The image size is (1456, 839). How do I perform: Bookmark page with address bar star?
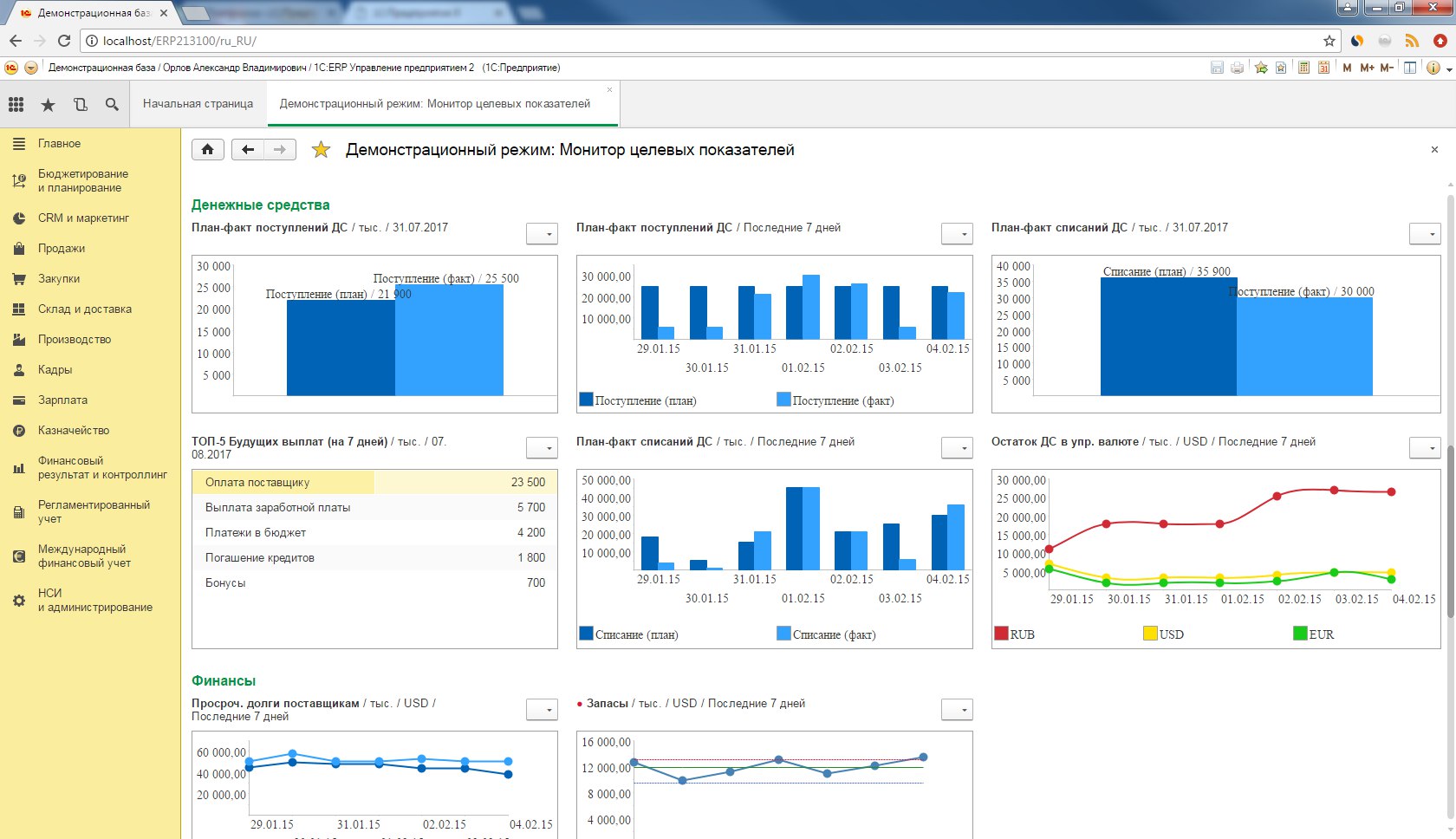pyautogui.click(x=1329, y=41)
